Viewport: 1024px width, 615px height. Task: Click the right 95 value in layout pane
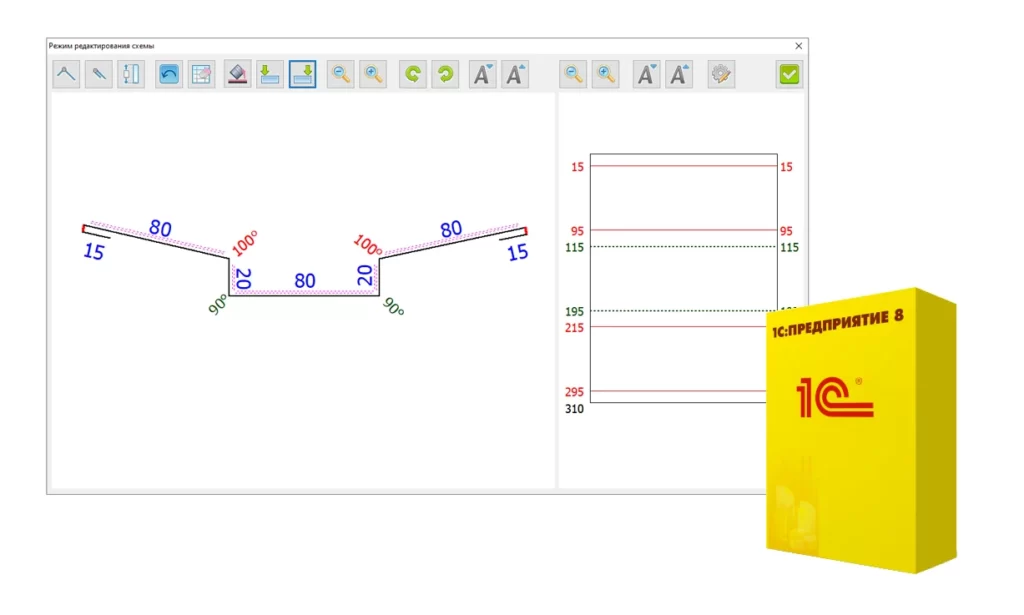(x=786, y=231)
